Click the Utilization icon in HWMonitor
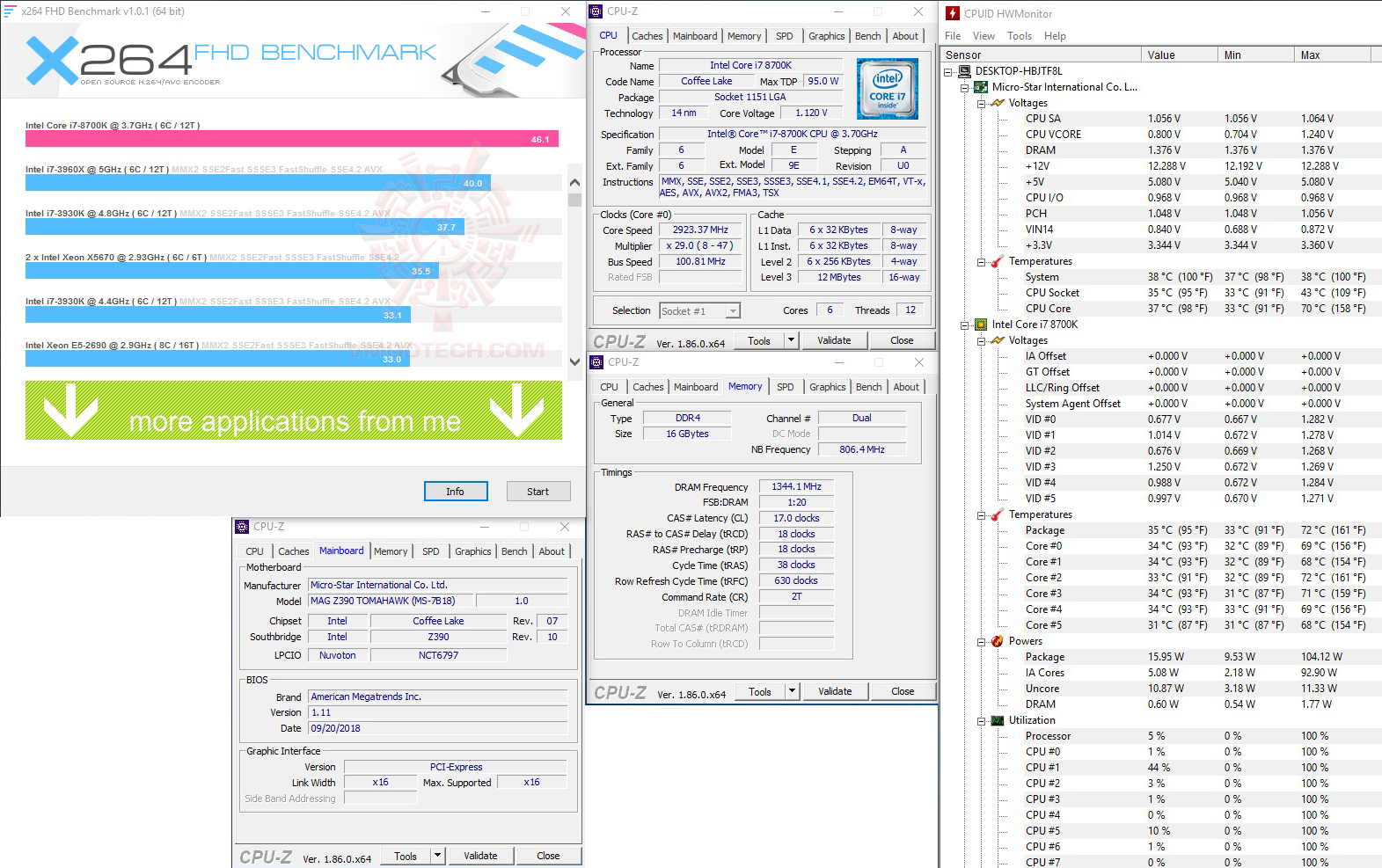Screen dimensions: 1382x868 [998, 720]
